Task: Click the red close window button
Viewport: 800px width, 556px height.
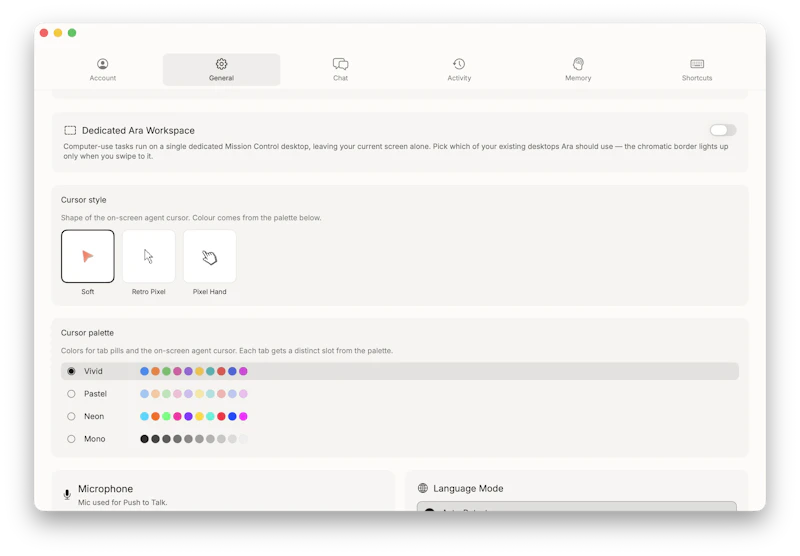Action: coord(44,33)
